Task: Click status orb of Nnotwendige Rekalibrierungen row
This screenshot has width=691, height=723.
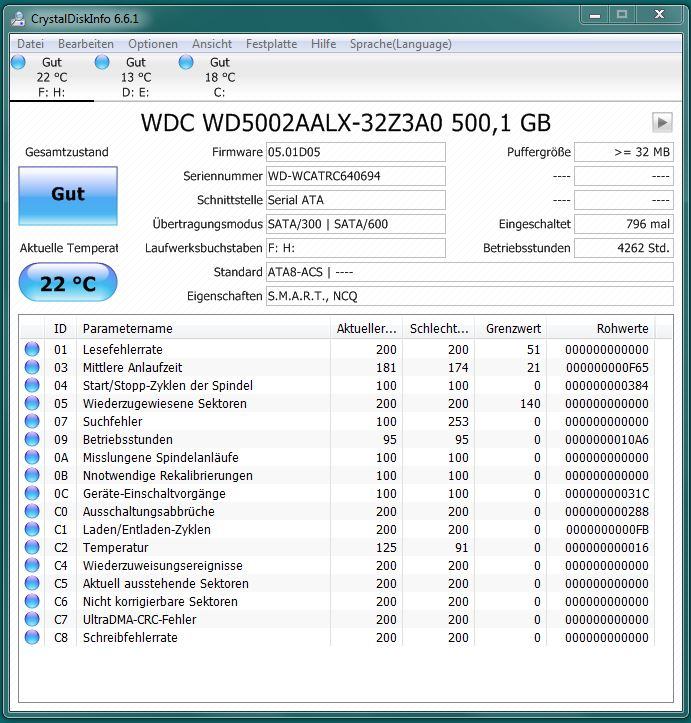Action: (x=32, y=475)
